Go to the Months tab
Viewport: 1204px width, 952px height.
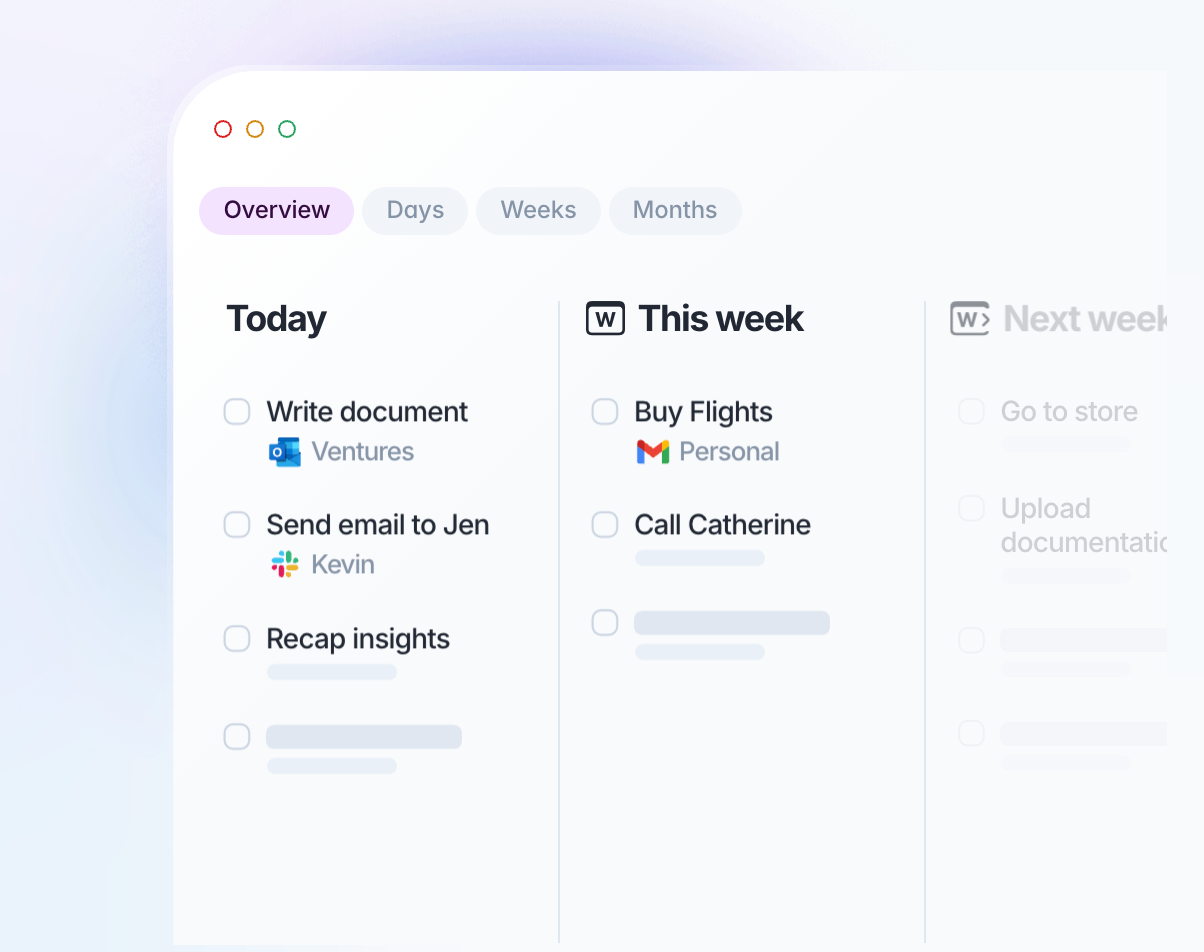tap(675, 211)
